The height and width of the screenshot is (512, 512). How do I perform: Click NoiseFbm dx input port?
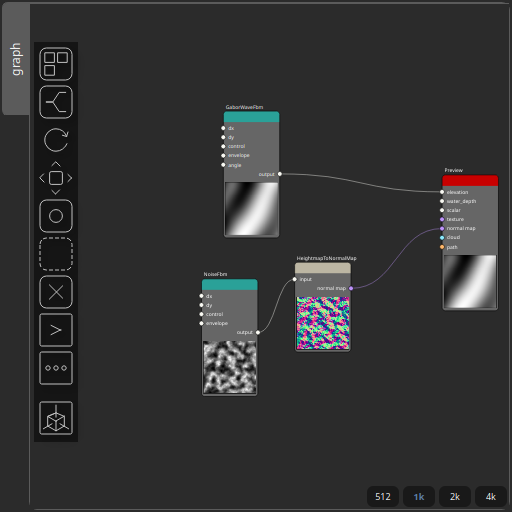tap(201, 296)
